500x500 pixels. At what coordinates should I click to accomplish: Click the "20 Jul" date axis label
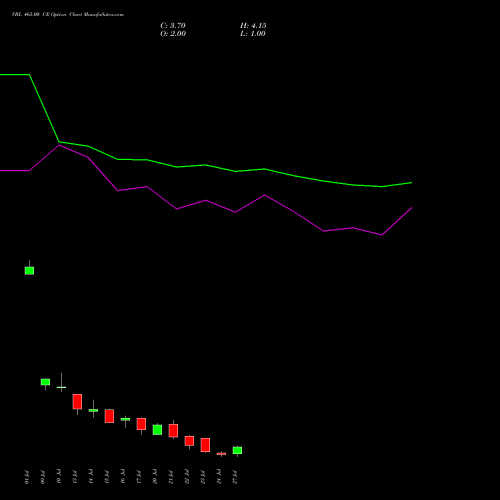pos(155,477)
